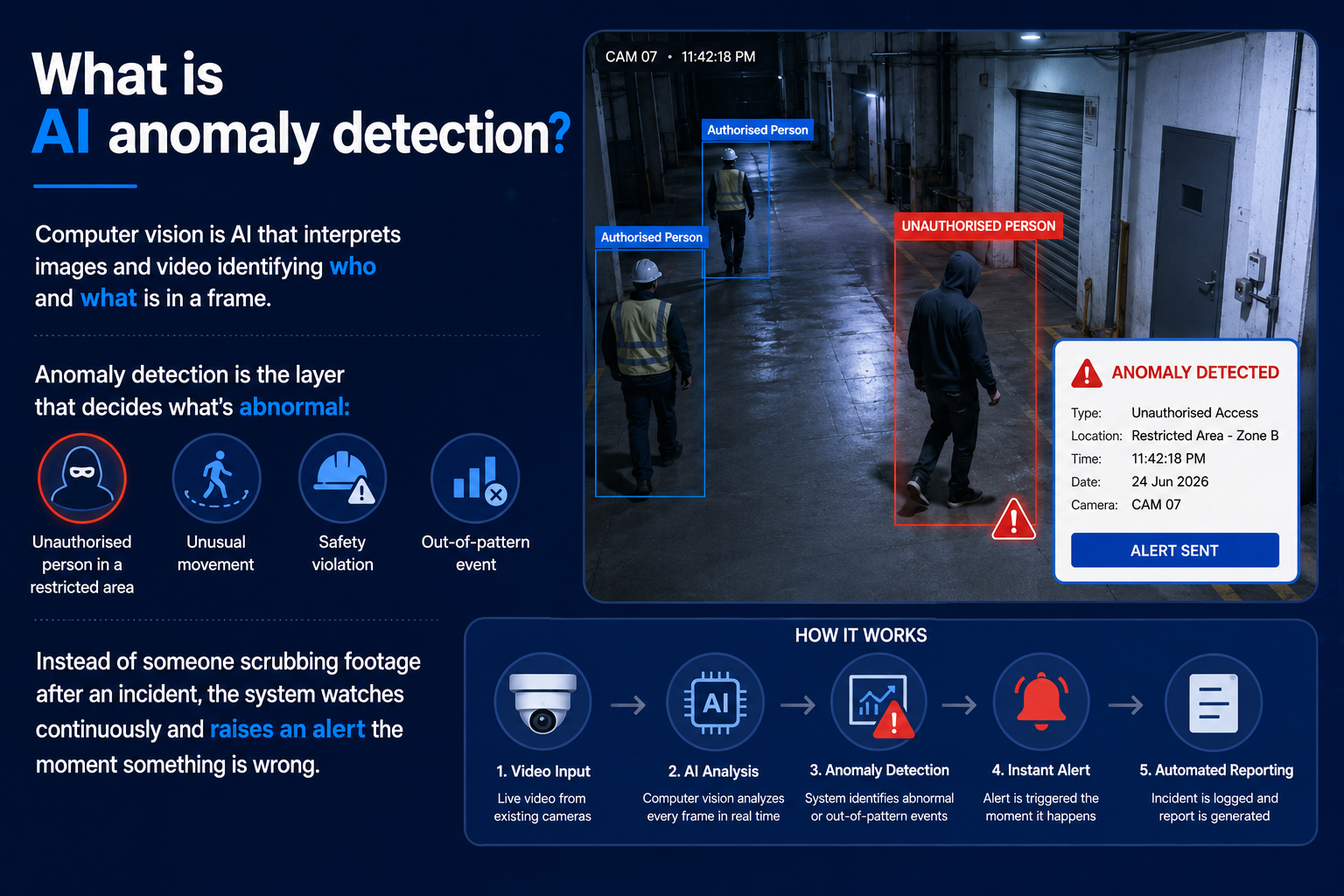Click the '4. Instant Alert' step title
This screenshot has width=1344, height=896.
pyautogui.click(x=1041, y=770)
